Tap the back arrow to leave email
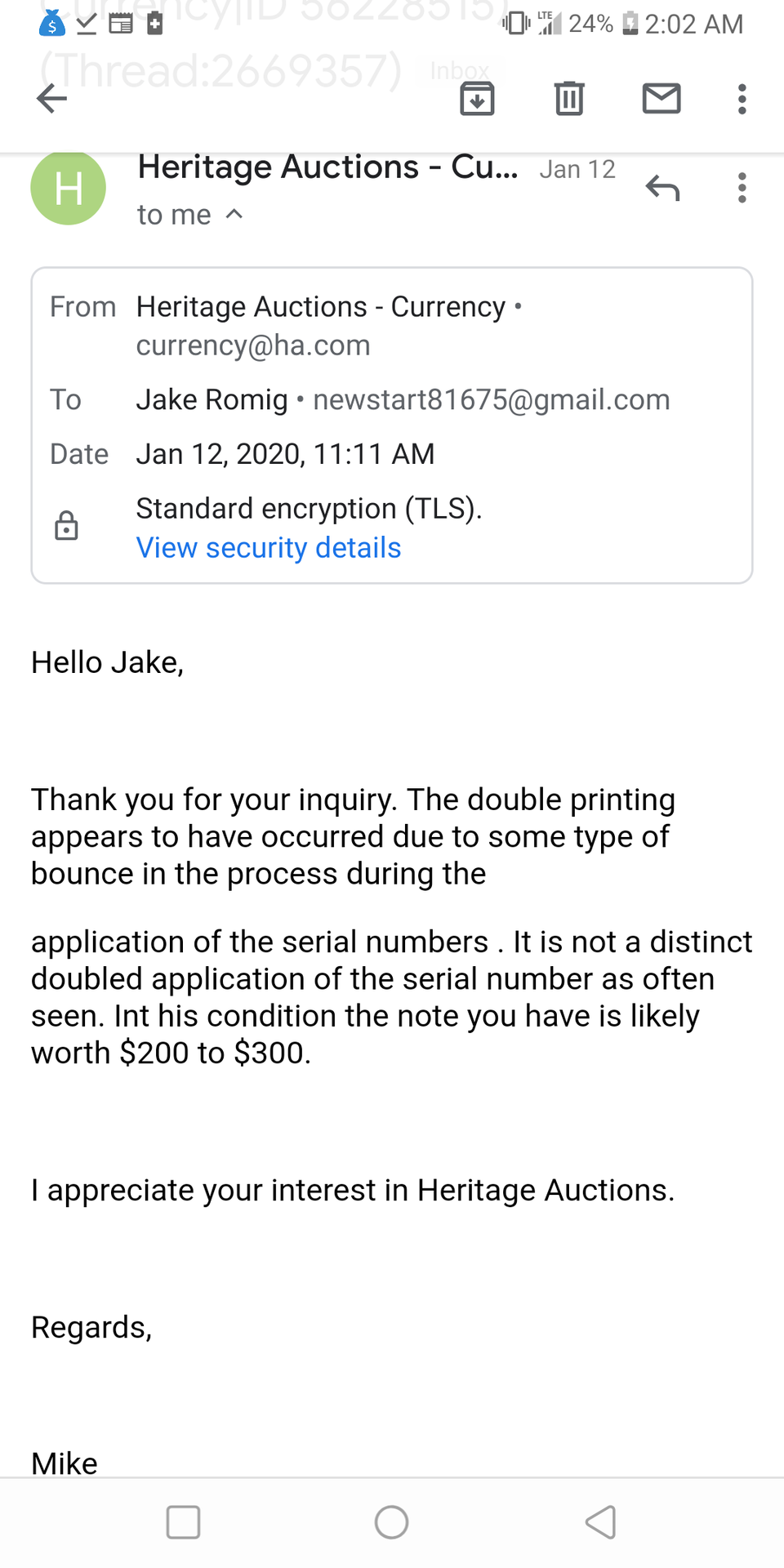This screenshot has width=784, height=1568. coord(51,99)
